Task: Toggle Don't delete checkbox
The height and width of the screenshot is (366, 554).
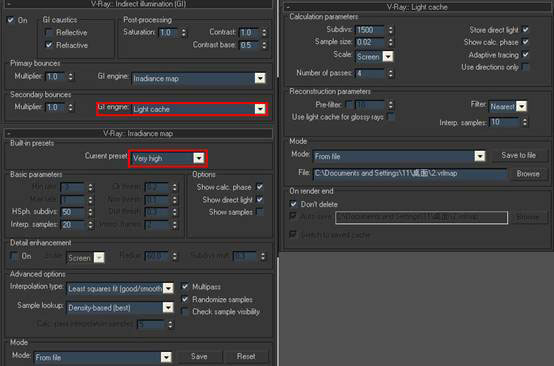Action: coord(293,204)
